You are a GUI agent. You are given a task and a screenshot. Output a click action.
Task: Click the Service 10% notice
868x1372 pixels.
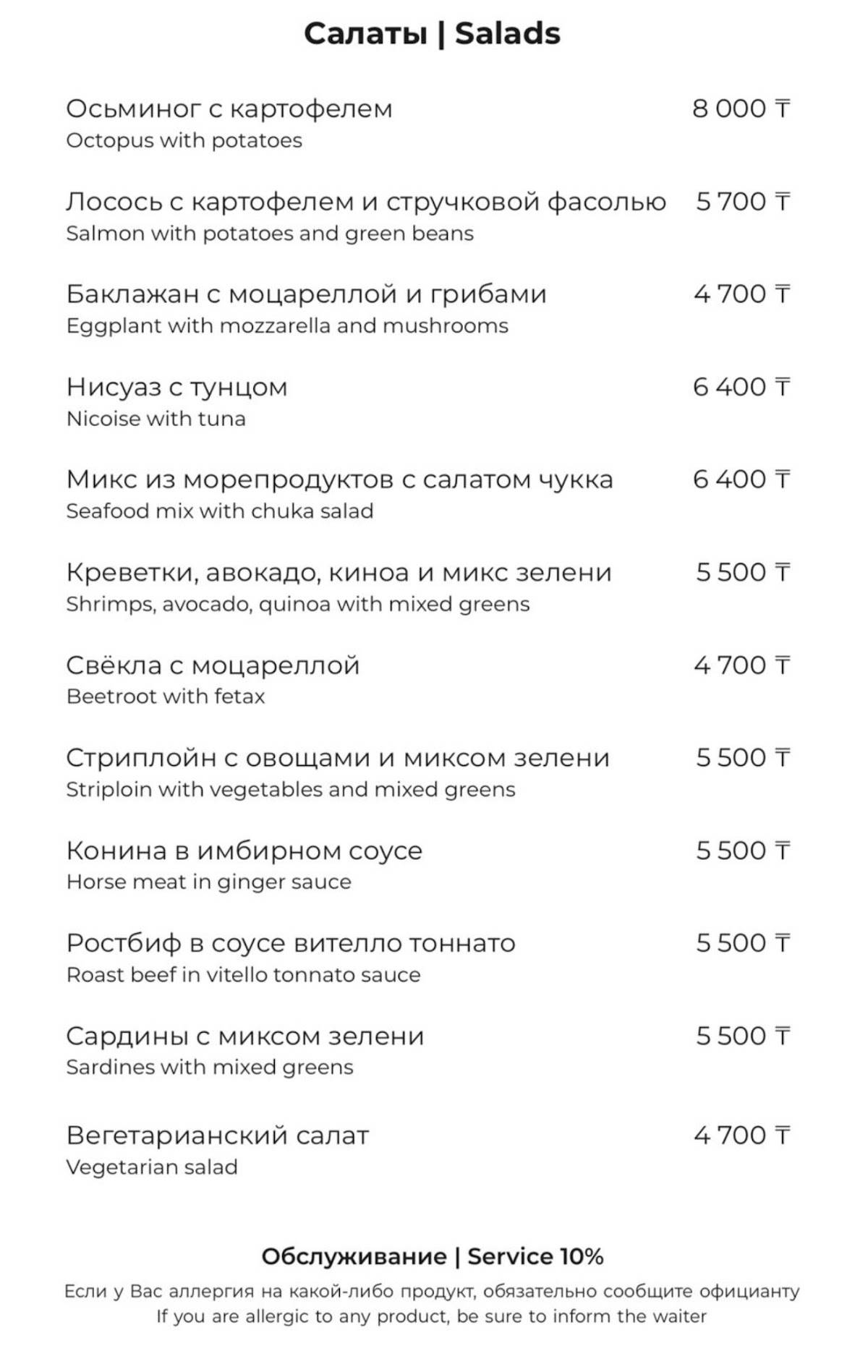pos(433,1256)
